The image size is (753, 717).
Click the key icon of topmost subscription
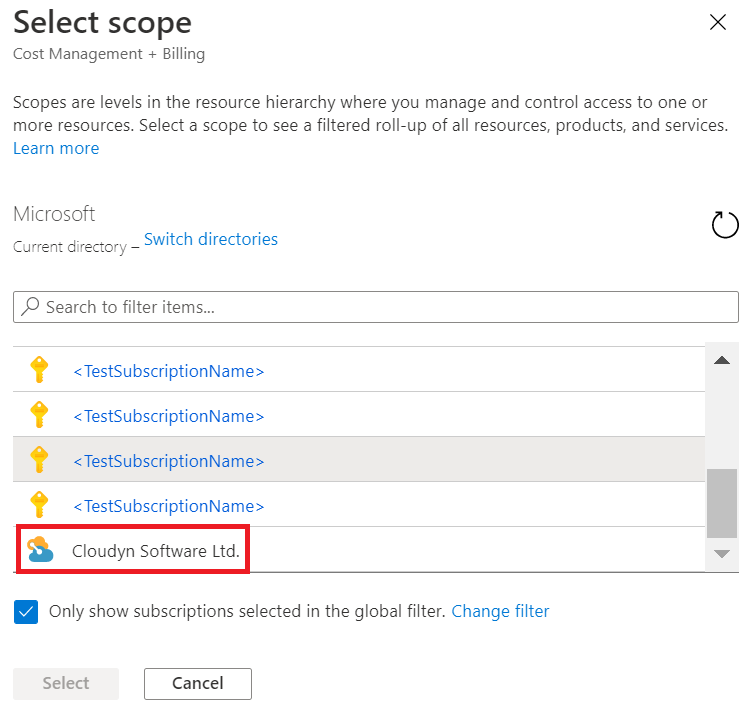pos(39,371)
